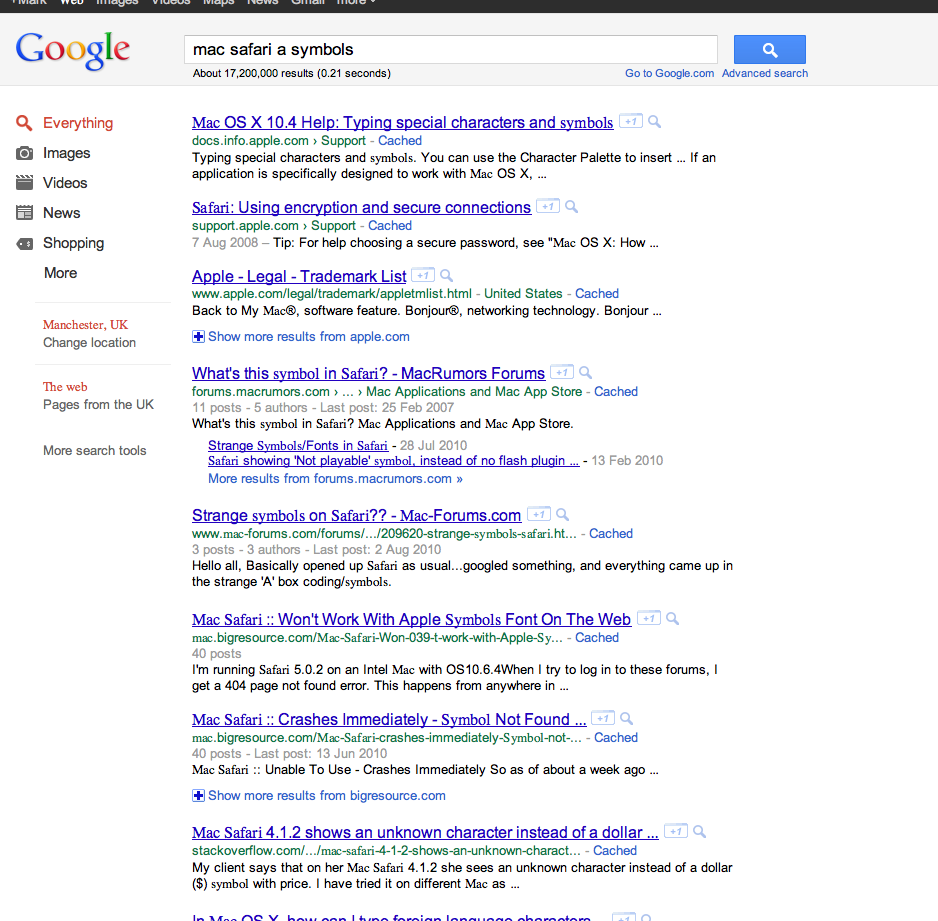Open Cached link for Apple trademark result
This screenshot has height=921, width=938.
(x=596, y=294)
